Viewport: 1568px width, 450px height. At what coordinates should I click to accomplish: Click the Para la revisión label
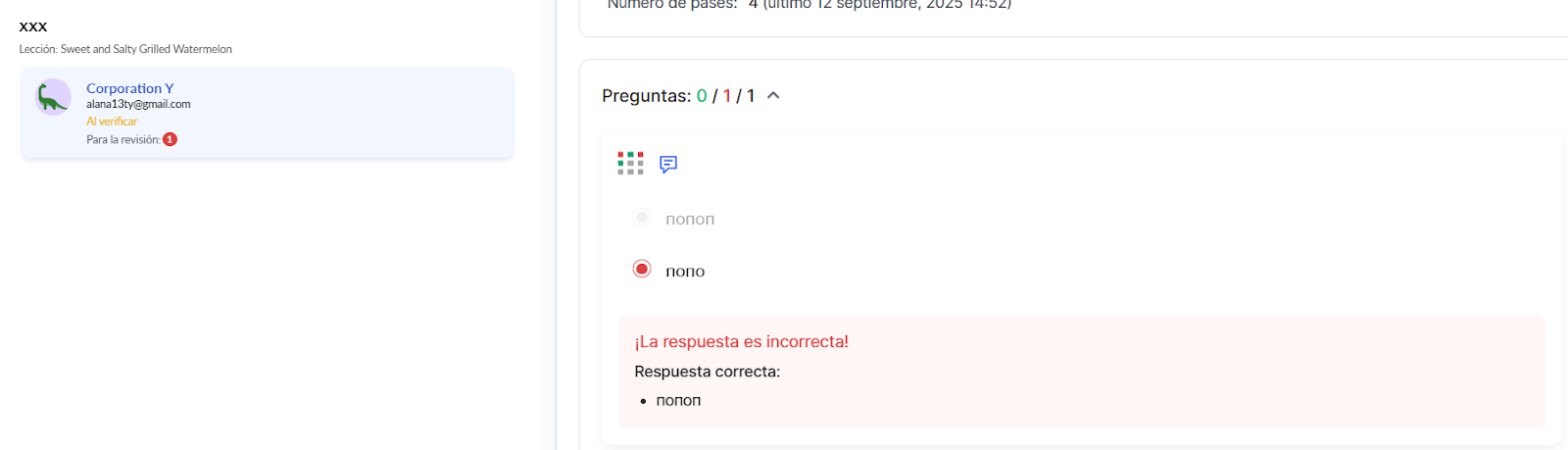[x=122, y=139]
